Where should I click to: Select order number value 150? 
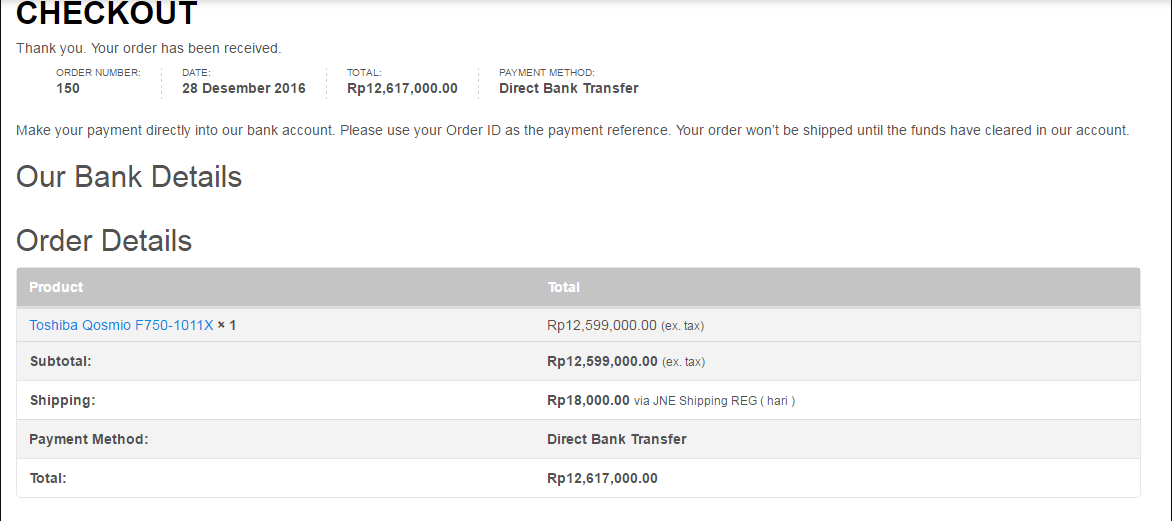point(68,88)
